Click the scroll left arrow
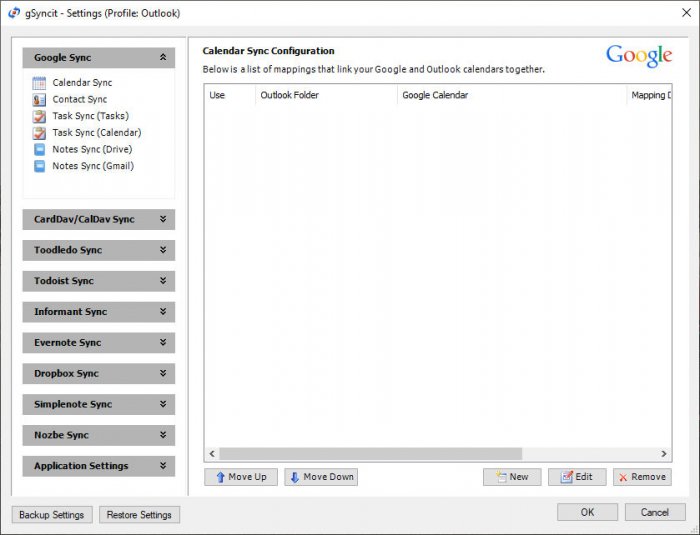 click(x=212, y=454)
